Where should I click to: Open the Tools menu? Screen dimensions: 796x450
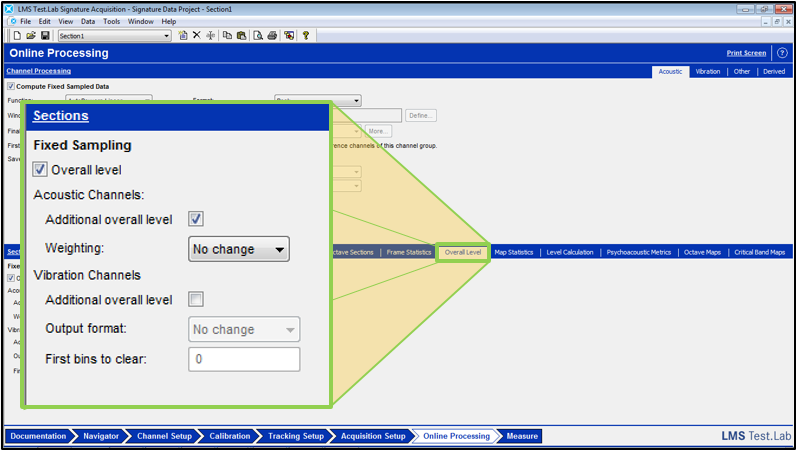tap(112, 21)
